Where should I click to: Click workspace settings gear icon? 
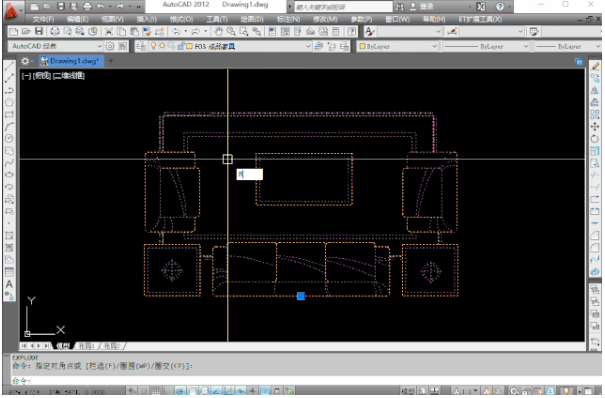pyautogui.click(x=110, y=46)
